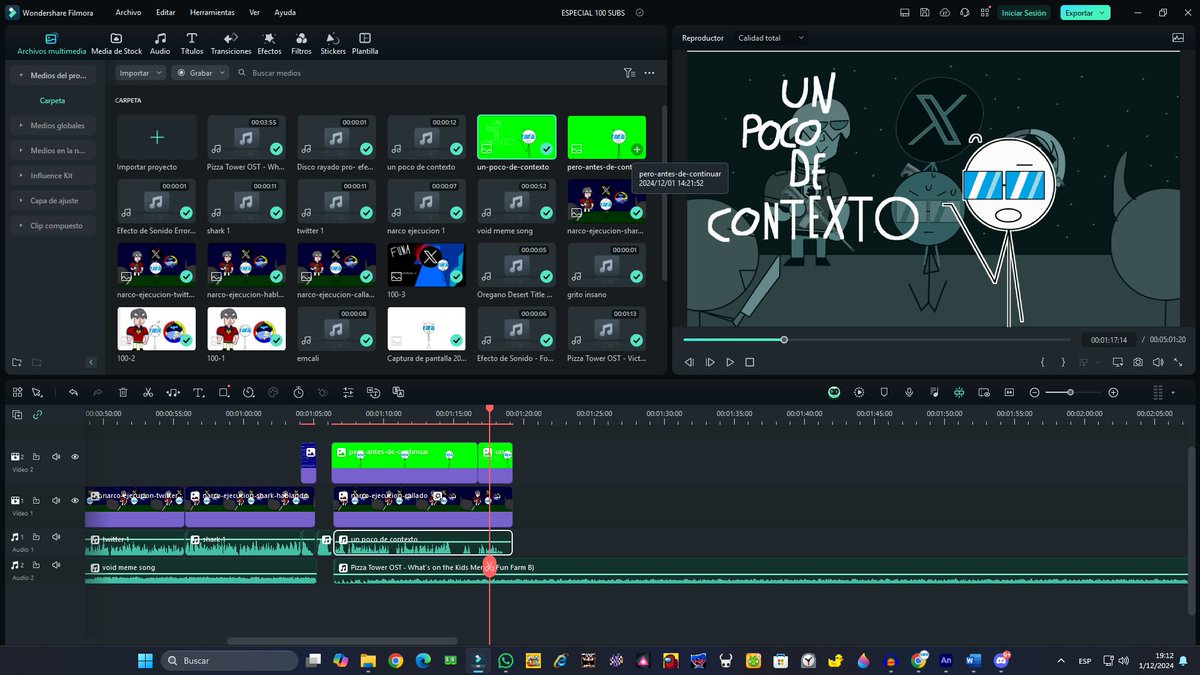
Task: Click Iniciar Sesión button
Action: pos(1024,12)
